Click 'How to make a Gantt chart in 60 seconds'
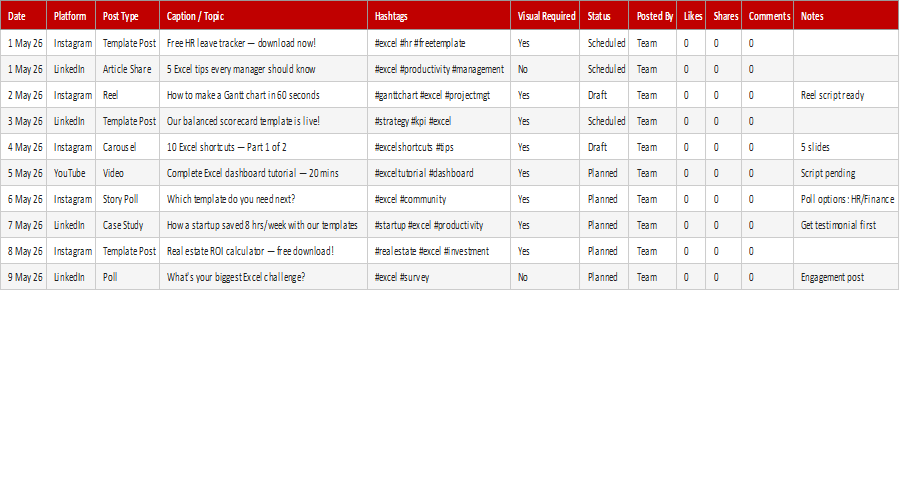Viewport: 900px width, 500px height. (x=263, y=95)
